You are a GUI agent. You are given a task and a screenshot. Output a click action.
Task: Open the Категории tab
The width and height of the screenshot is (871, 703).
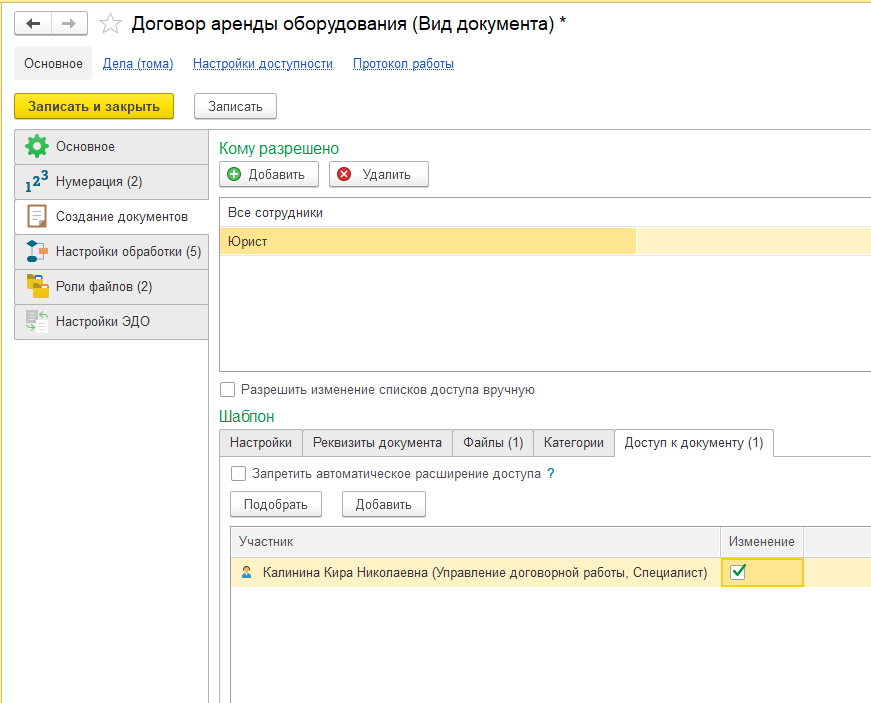coord(573,442)
